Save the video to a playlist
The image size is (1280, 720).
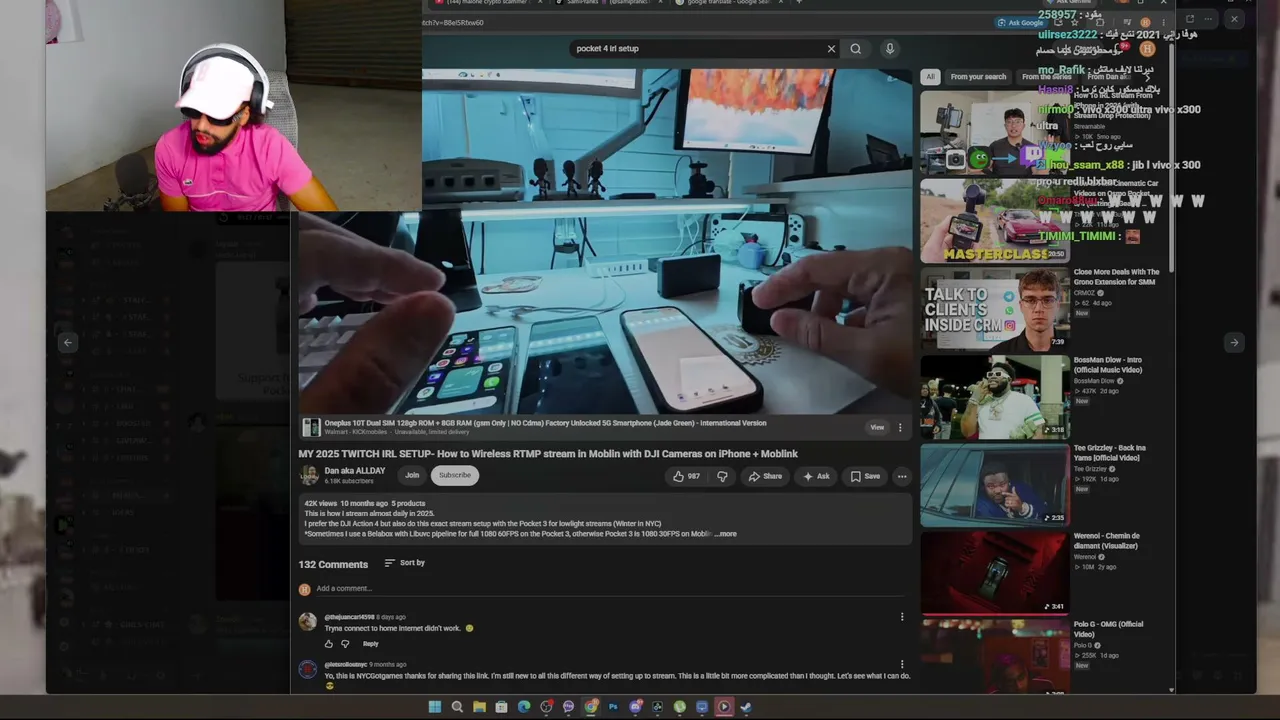(865, 476)
